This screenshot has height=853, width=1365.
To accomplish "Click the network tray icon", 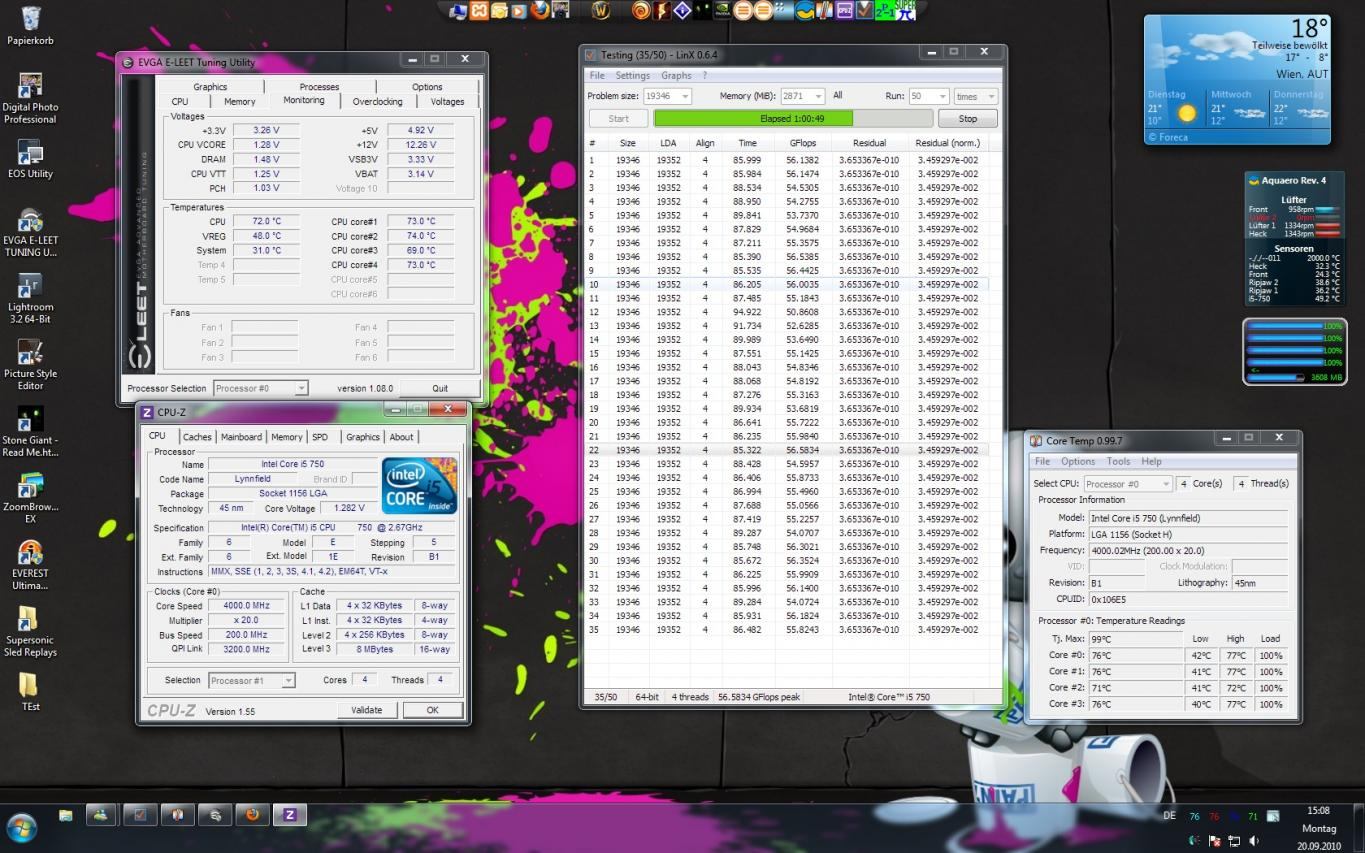I will click(x=1234, y=841).
